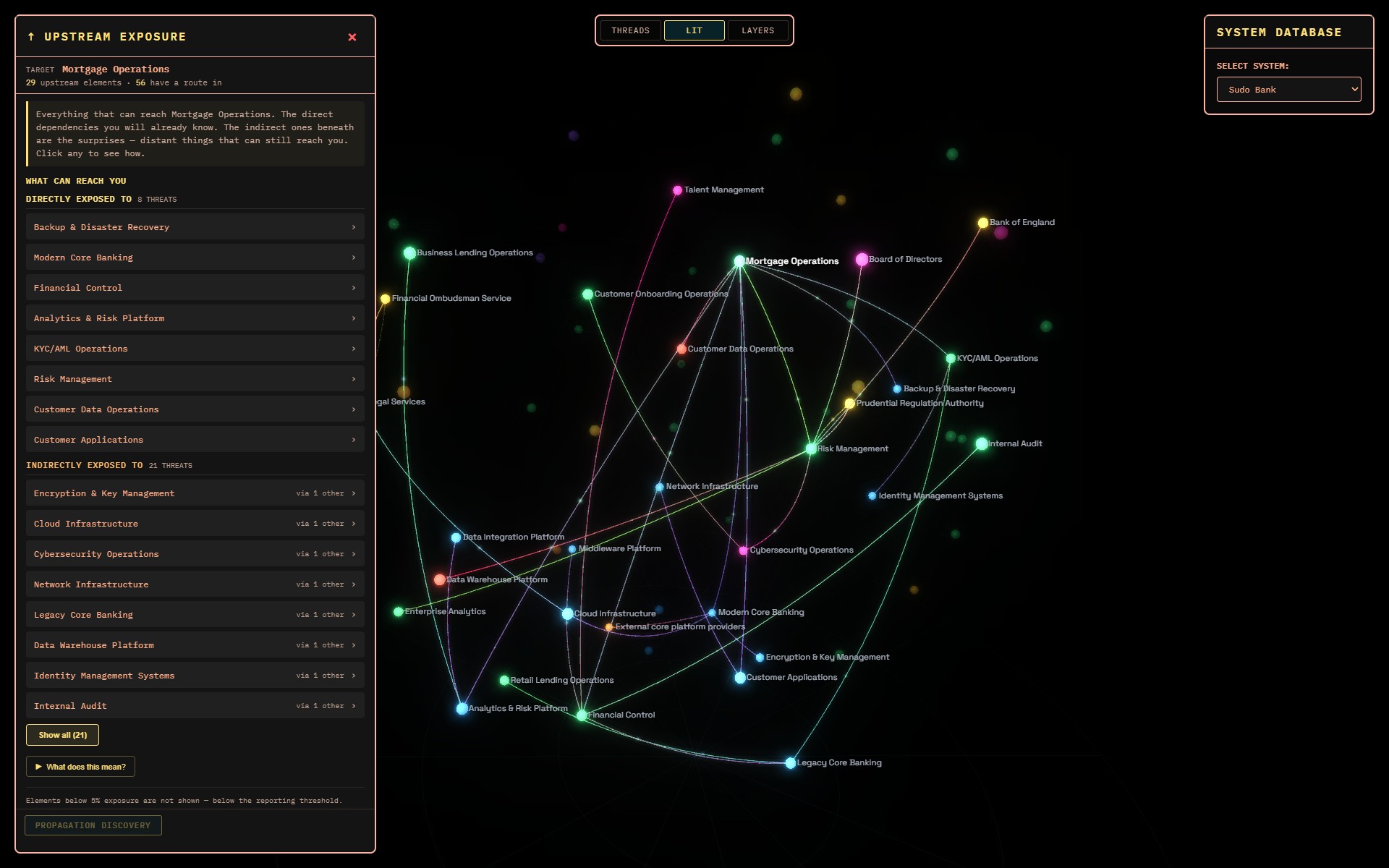Image resolution: width=1389 pixels, height=868 pixels.
Task: Click the Internal Audit graph node
Action: (982, 444)
